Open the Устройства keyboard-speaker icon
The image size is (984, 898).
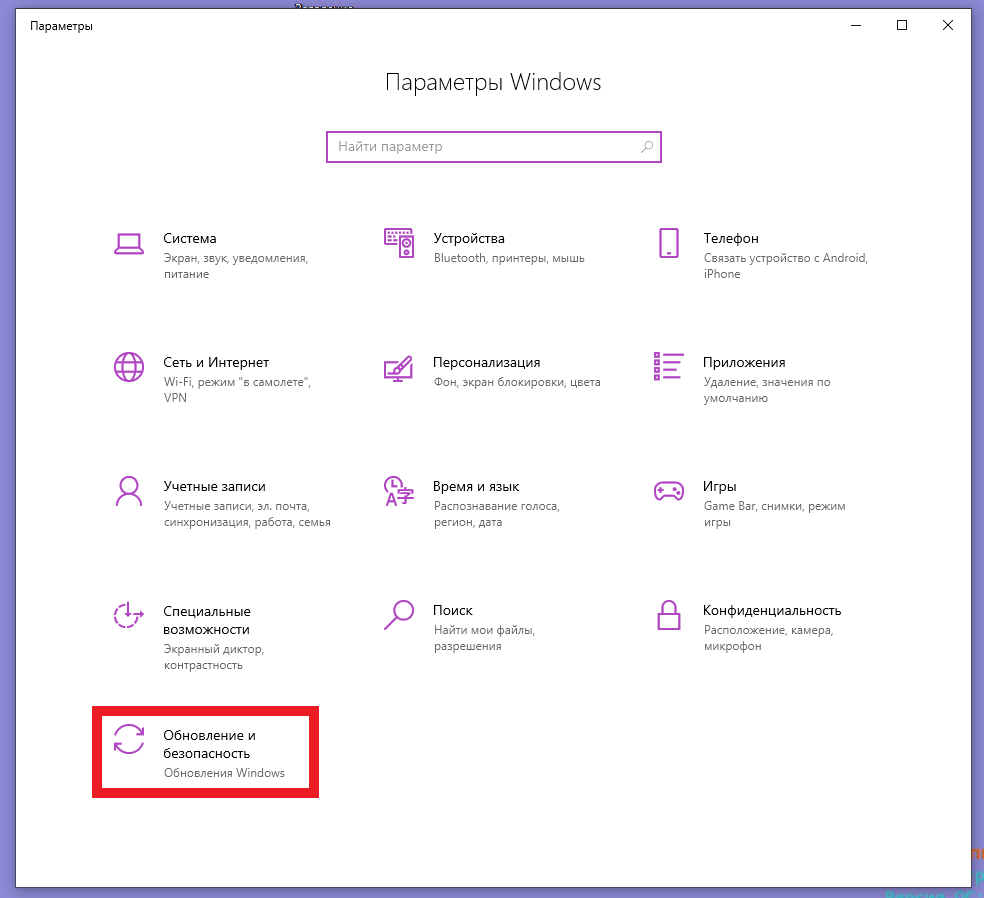399,243
